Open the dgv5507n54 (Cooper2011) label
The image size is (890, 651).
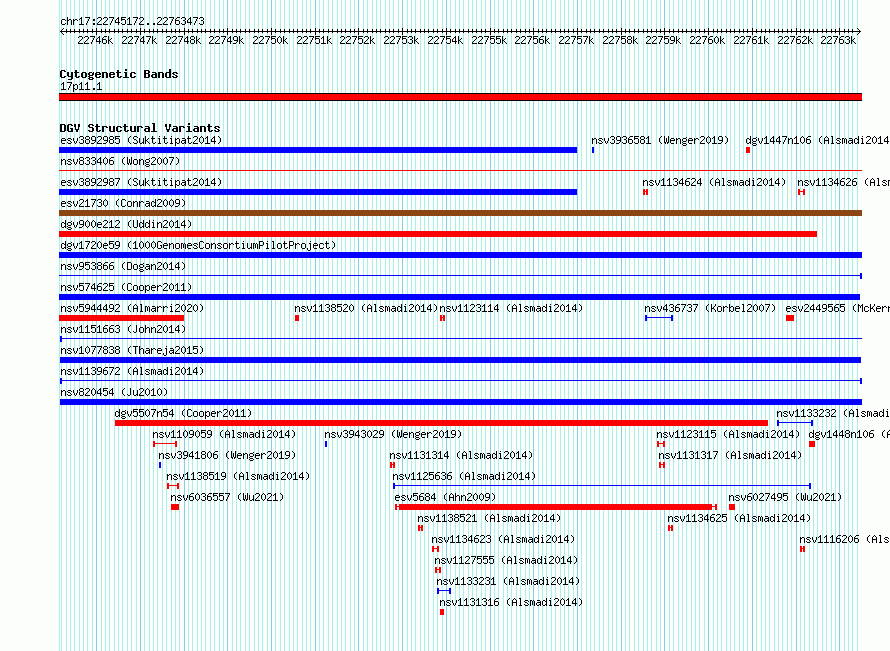[x=183, y=413]
